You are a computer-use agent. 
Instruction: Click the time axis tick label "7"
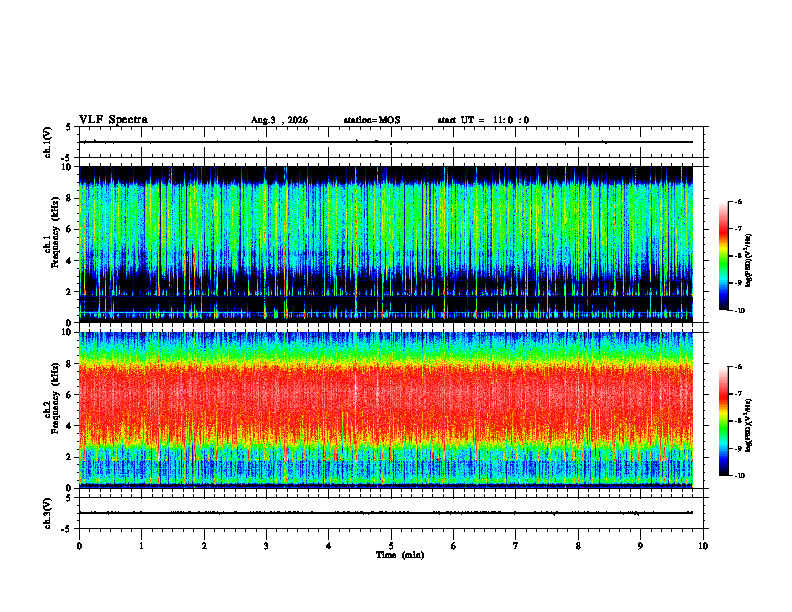[516, 546]
